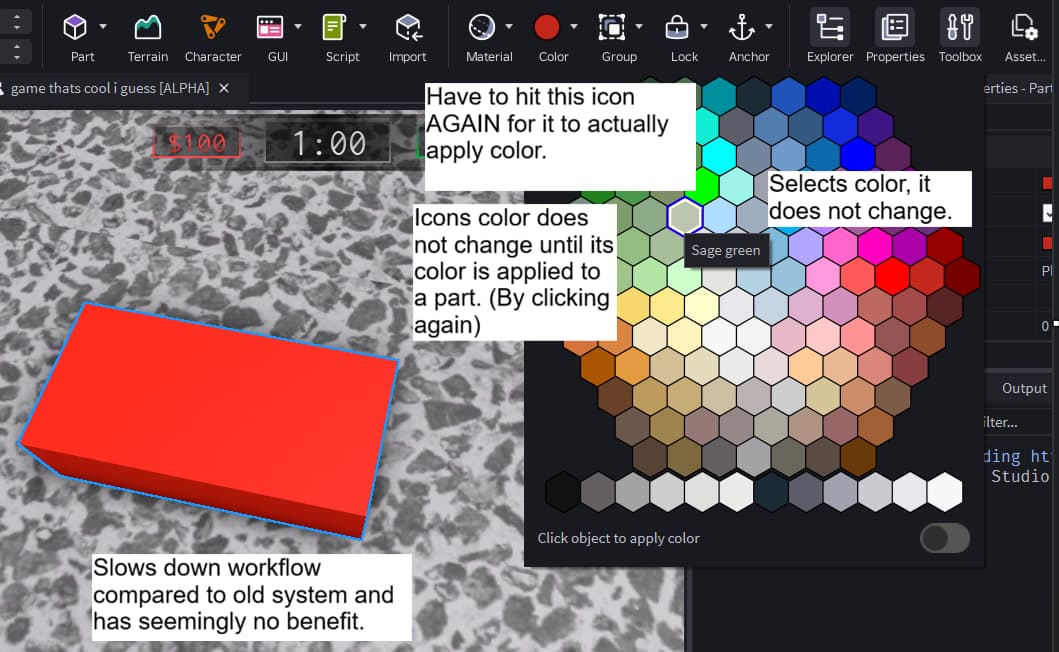The height and width of the screenshot is (652, 1059).
Task: Switch to 'game thats cool i guess [ALPHA]' tab
Action: (110, 88)
